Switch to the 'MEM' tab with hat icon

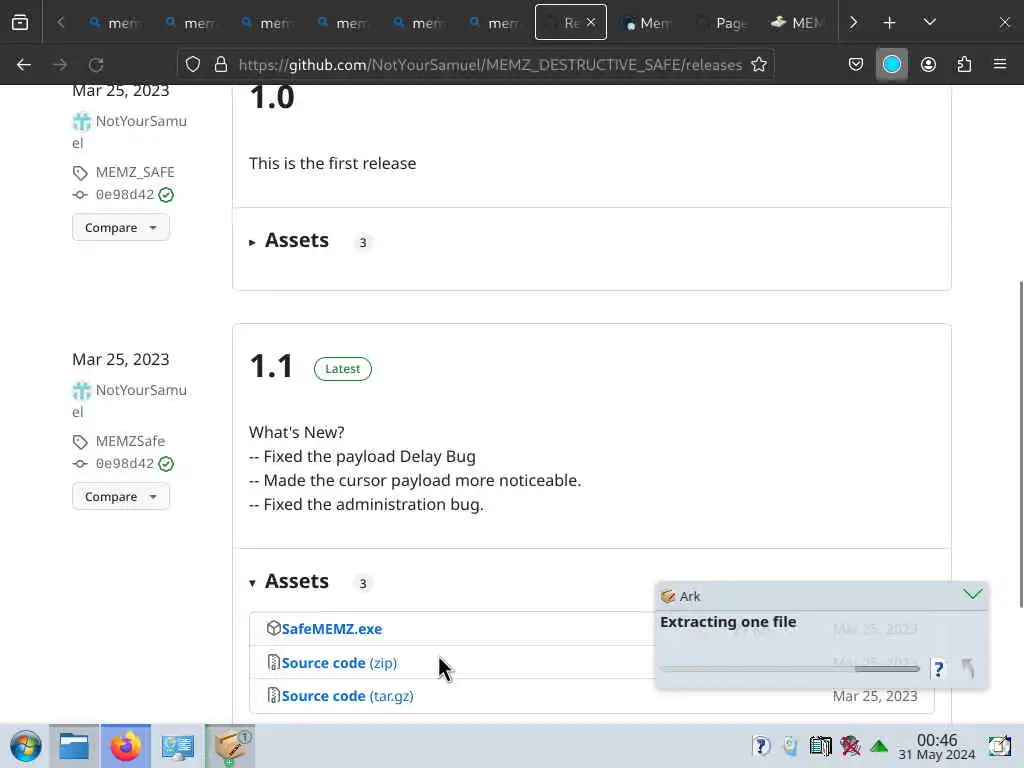click(798, 23)
